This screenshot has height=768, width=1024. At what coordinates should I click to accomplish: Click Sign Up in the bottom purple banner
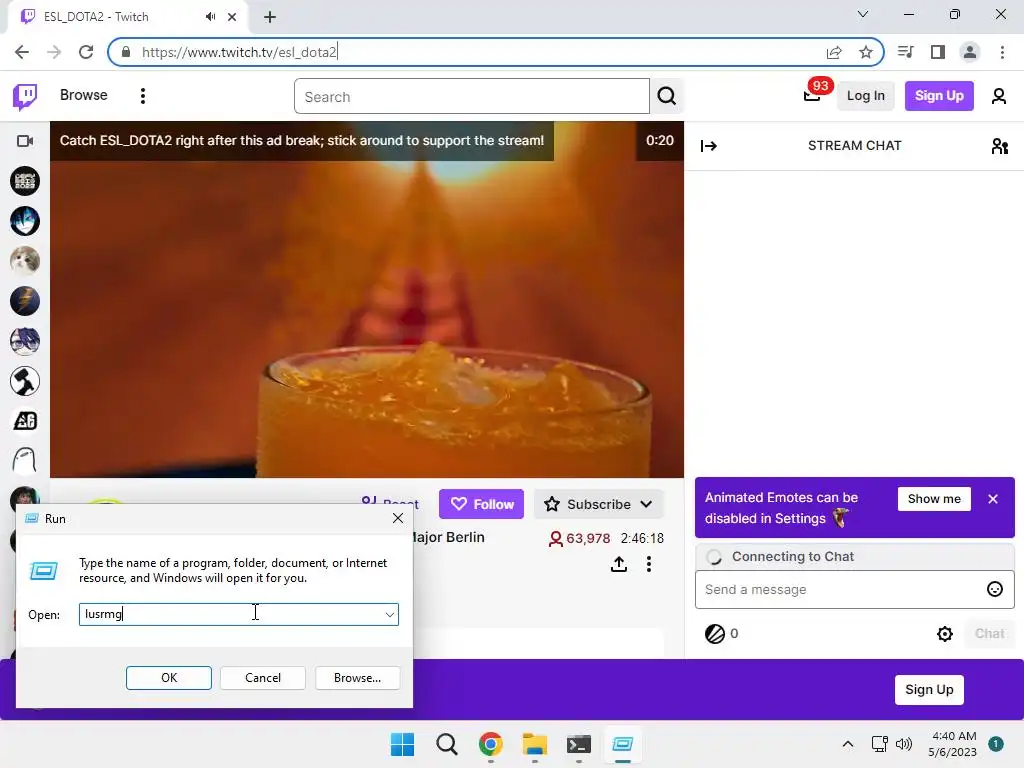929,690
